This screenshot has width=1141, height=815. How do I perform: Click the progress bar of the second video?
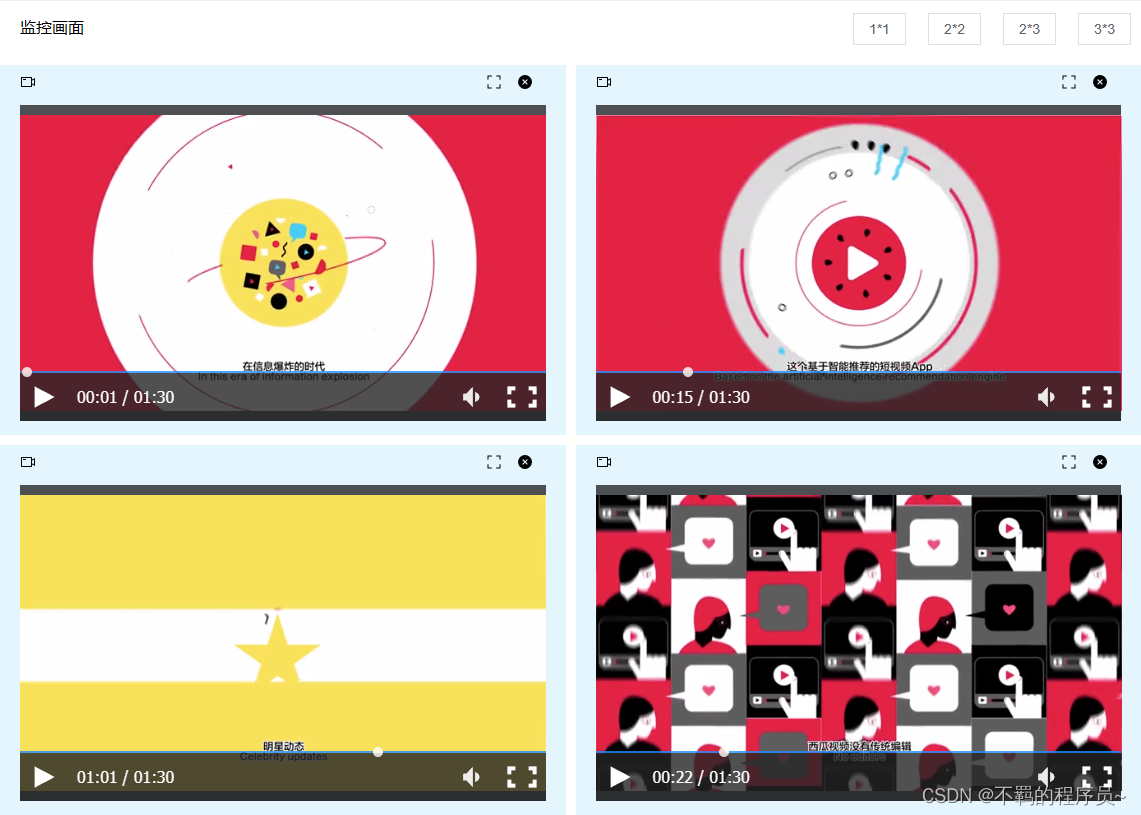click(x=858, y=371)
